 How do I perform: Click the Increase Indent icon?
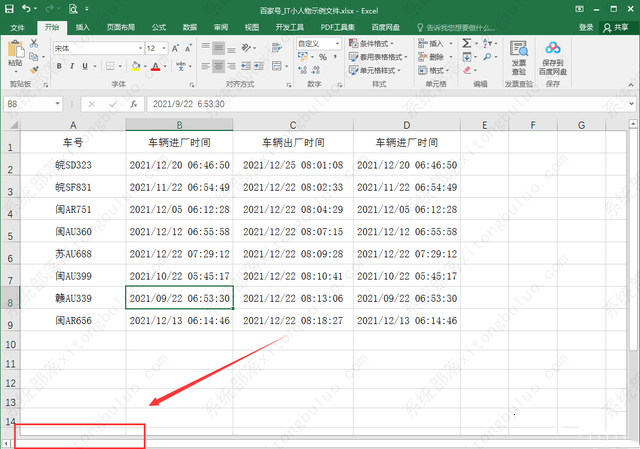click(x=259, y=66)
